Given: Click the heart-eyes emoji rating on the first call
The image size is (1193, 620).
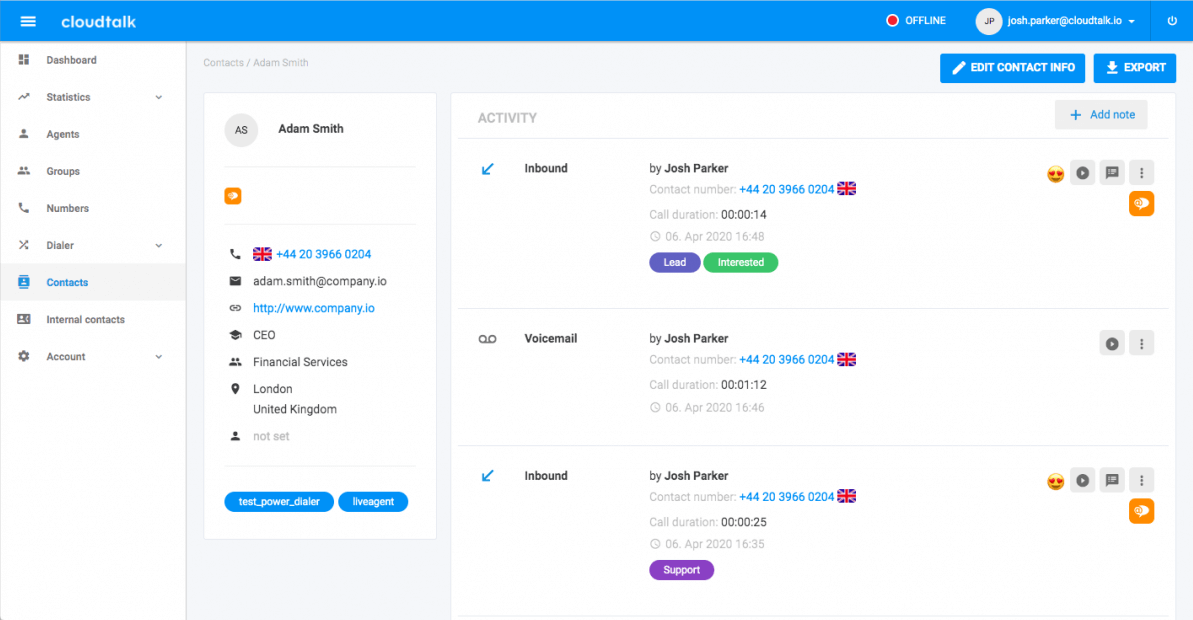Looking at the screenshot, I should tap(1055, 172).
